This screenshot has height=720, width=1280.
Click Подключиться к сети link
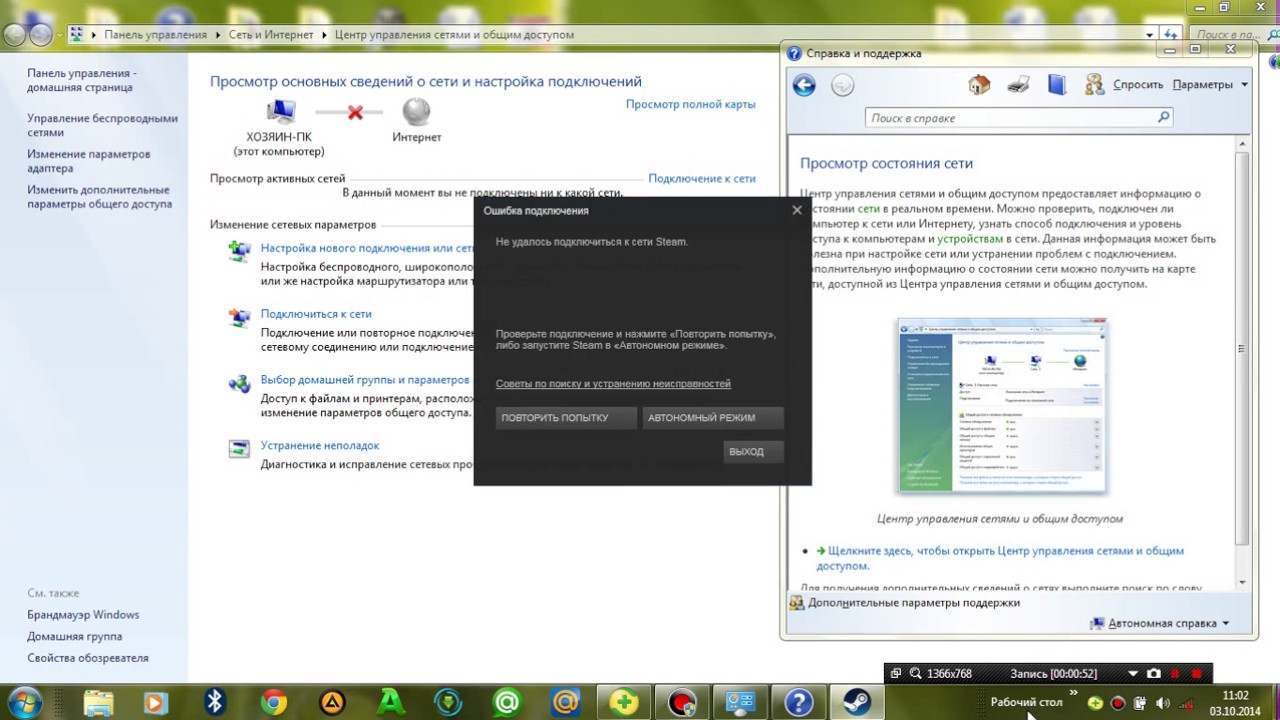316,314
